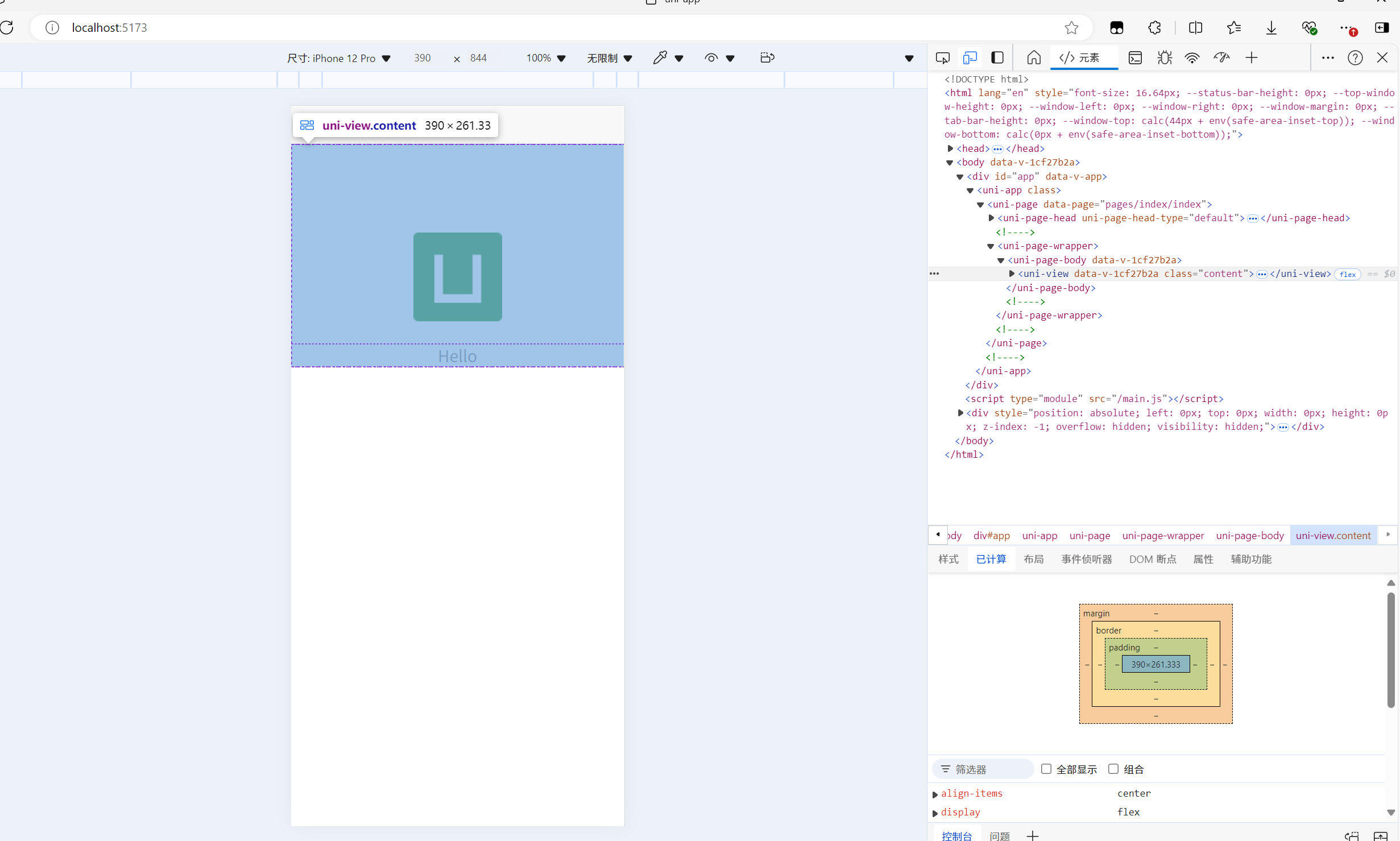This screenshot has width=1400, height=841.
Task: Select uni-page-wrapper in breadcrumb trail
Action: point(1163,536)
